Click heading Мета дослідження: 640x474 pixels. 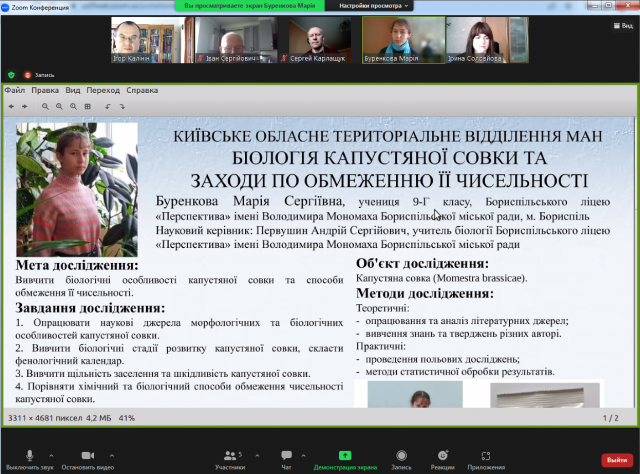[x=77, y=265]
